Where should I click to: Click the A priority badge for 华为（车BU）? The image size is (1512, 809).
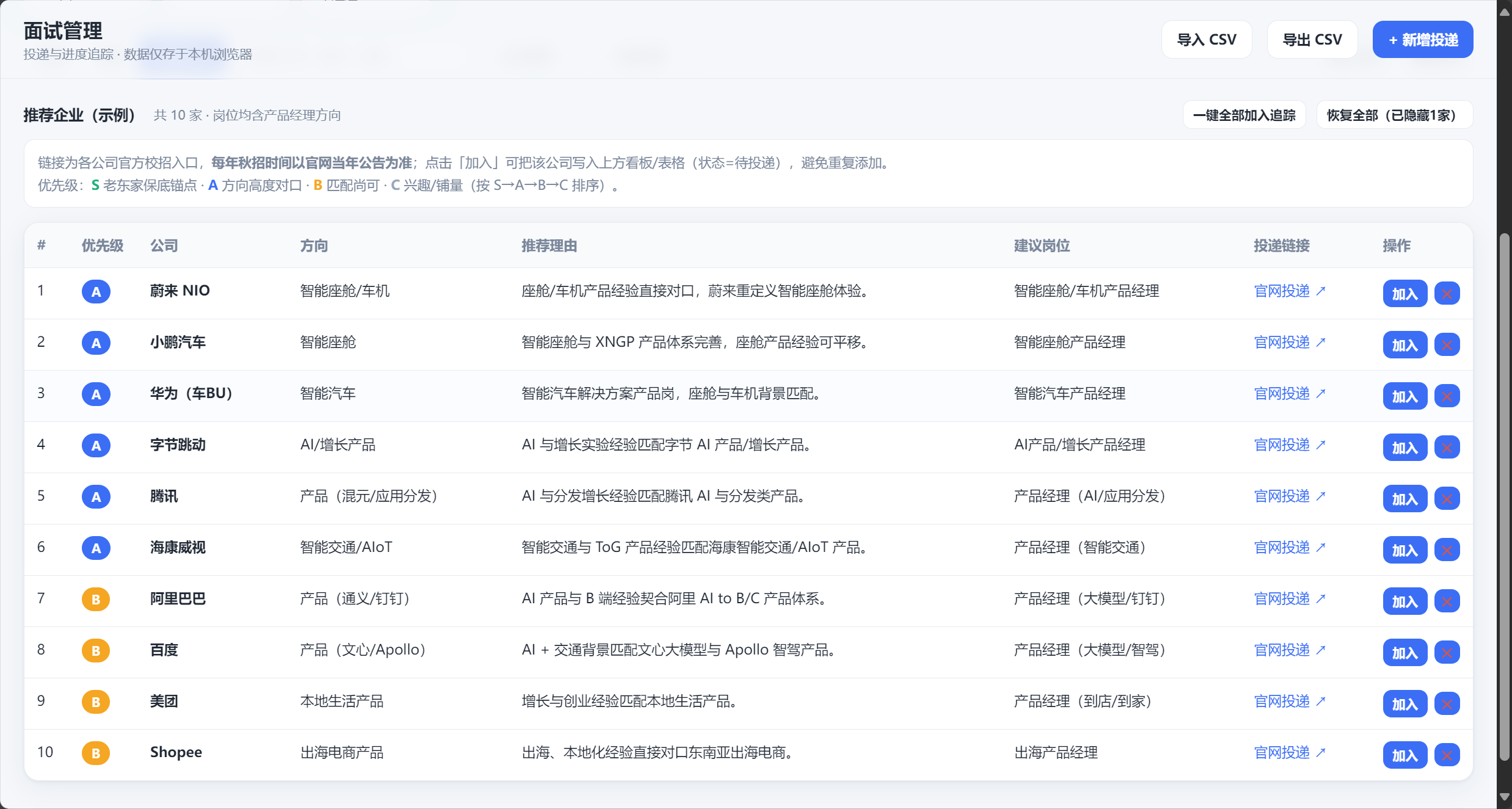[96, 394]
